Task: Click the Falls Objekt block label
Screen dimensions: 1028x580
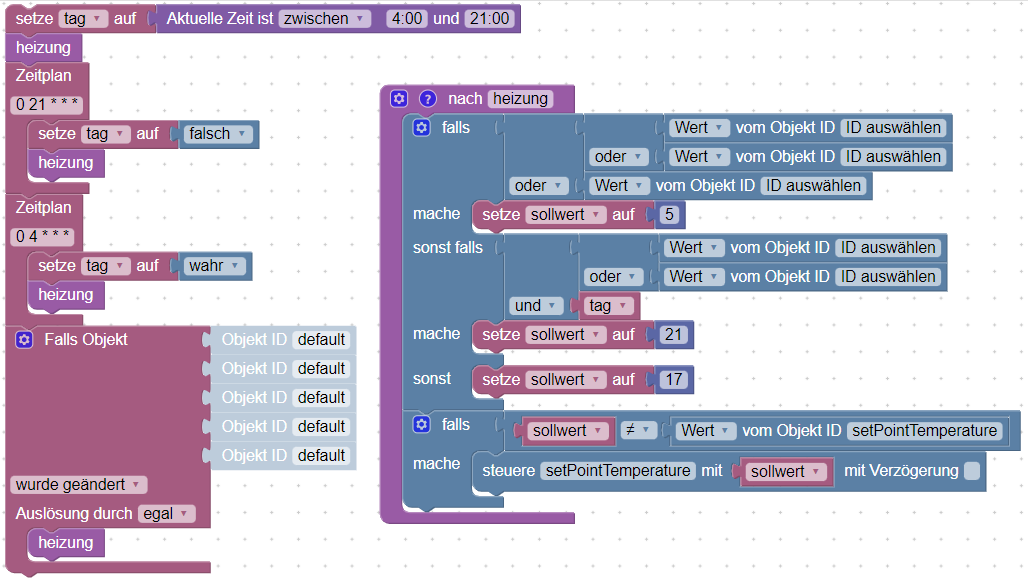Action: [86, 339]
